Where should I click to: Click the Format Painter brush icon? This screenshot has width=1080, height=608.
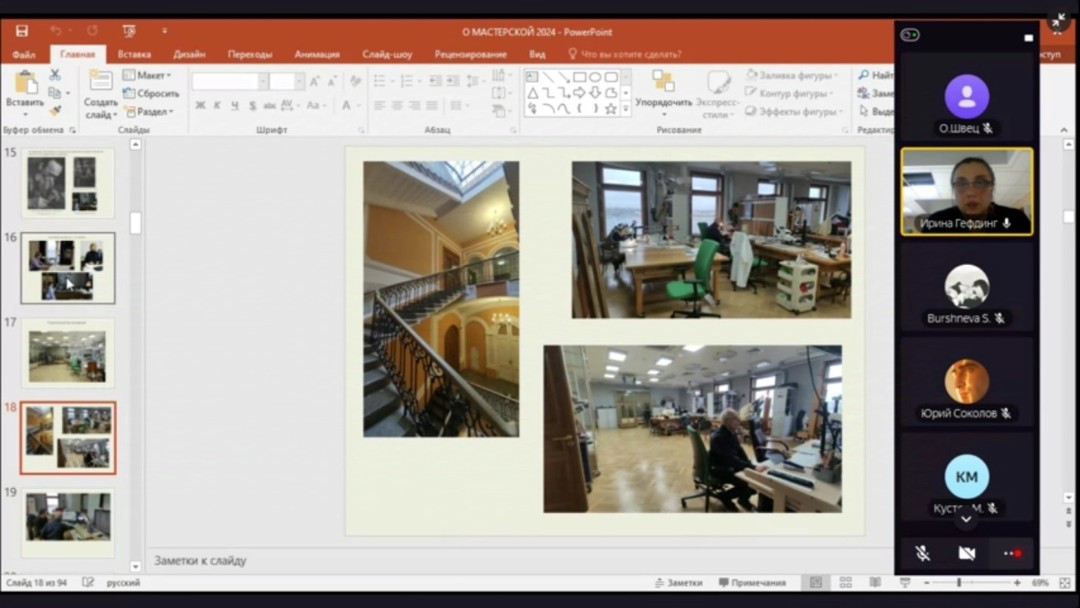tap(55, 110)
